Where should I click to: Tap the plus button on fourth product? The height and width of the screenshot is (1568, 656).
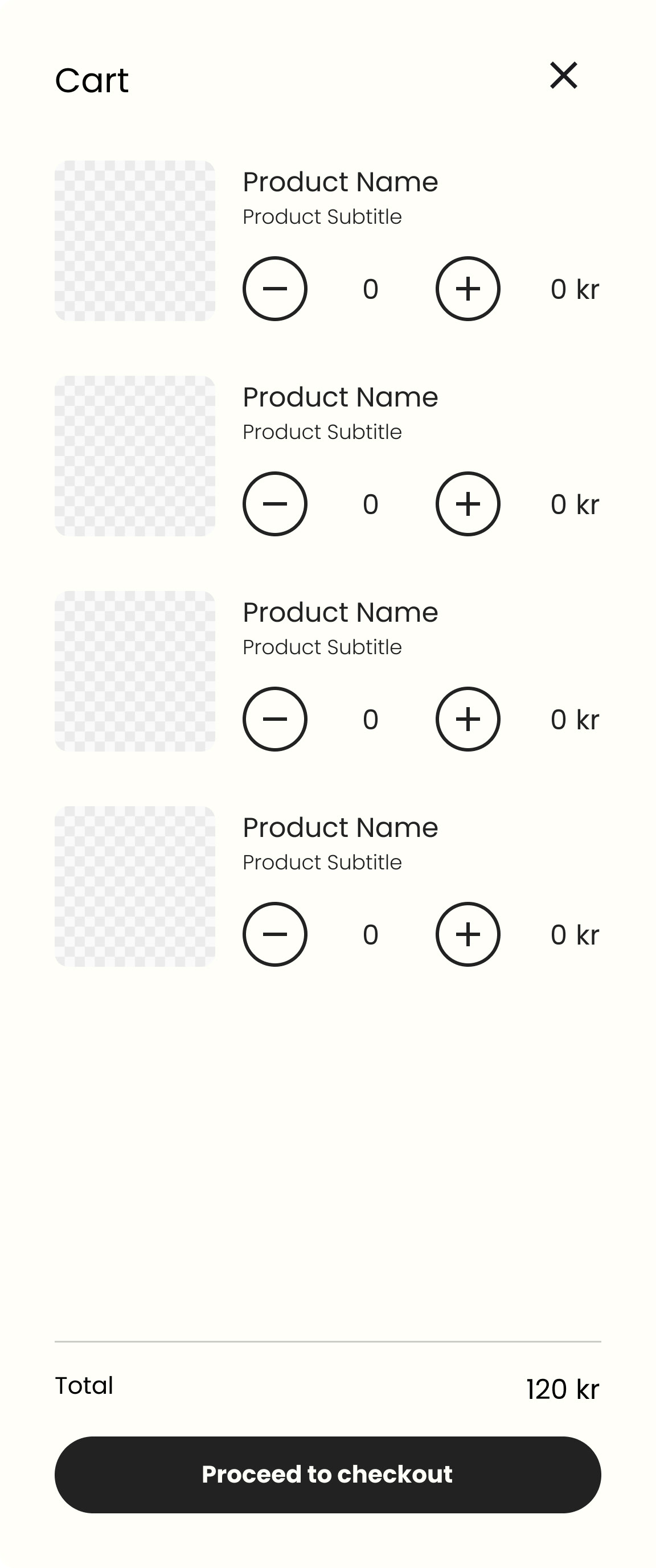click(x=468, y=934)
